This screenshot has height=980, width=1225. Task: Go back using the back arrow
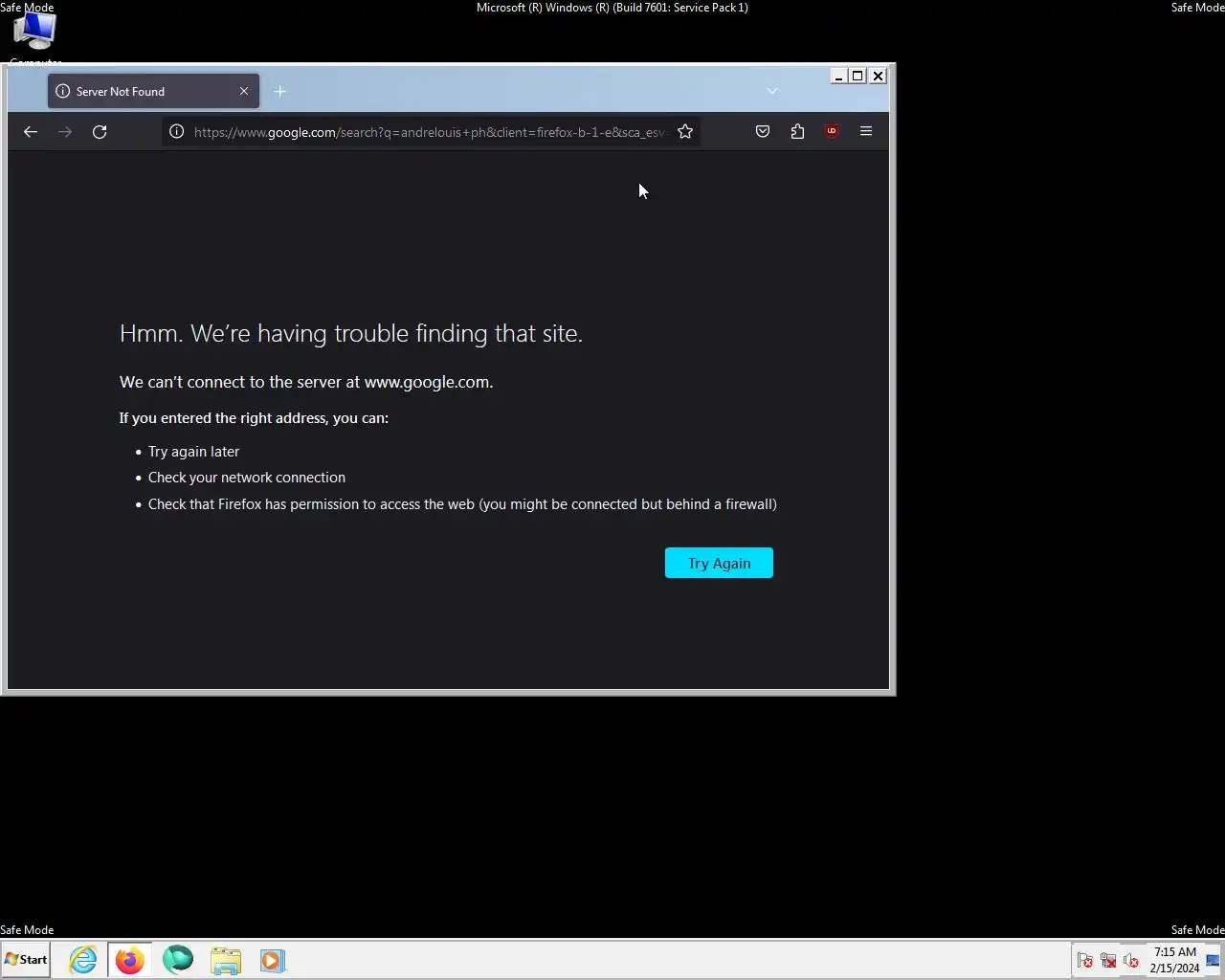[x=31, y=132]
